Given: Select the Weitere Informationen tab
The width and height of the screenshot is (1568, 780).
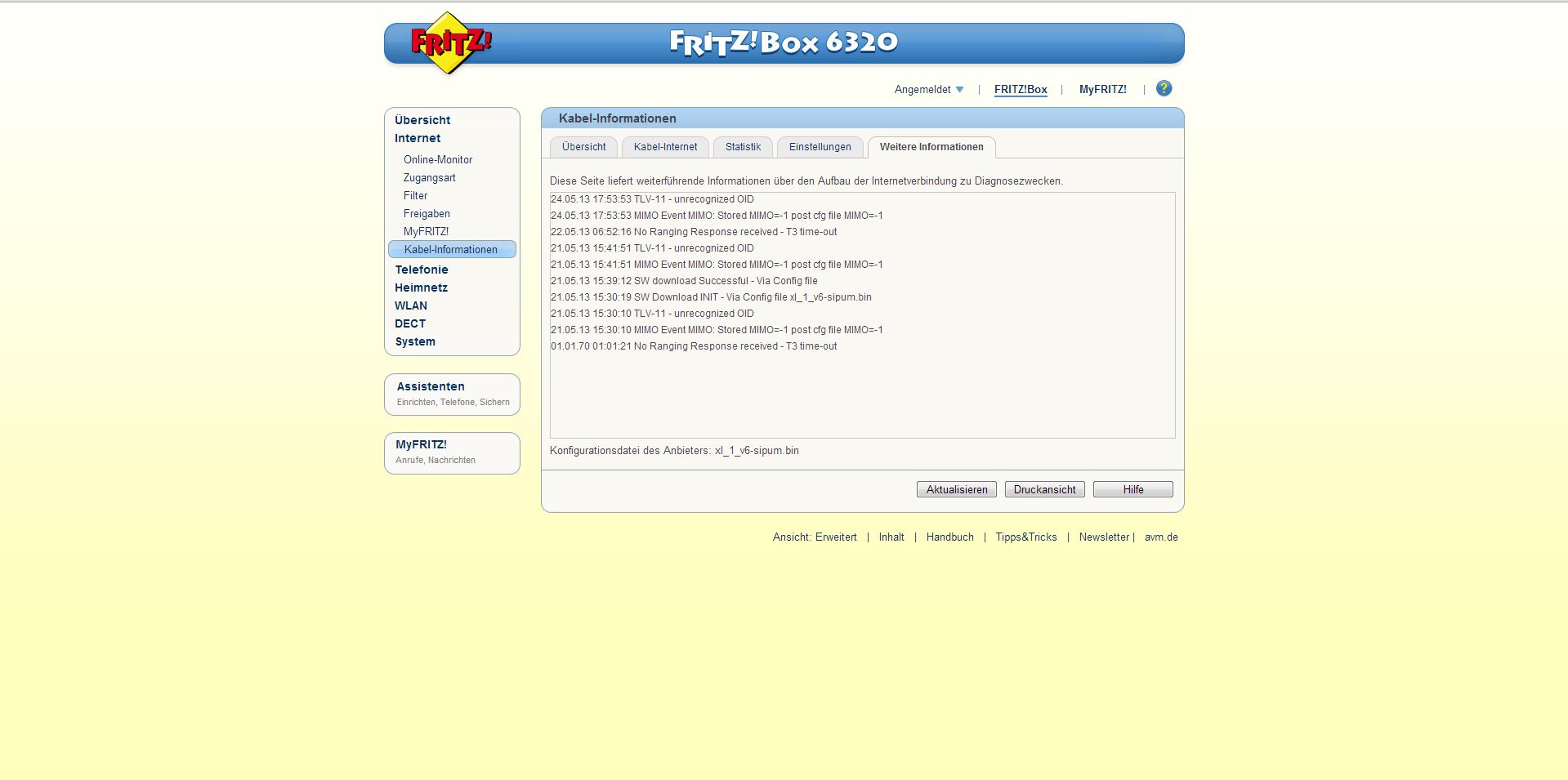Looking at the screenshot, I should 931,147.
